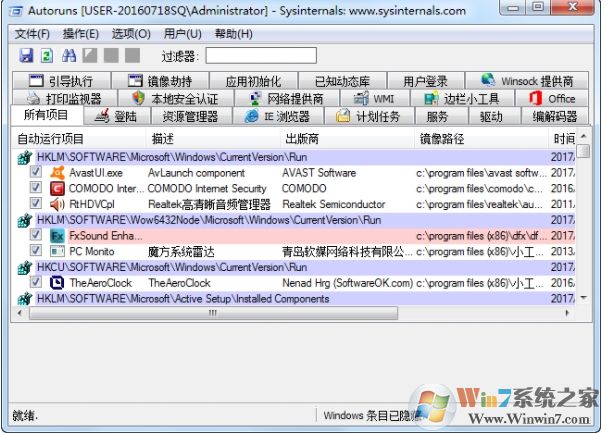This screenshot has height=433, width=606.
Task: Click the RtHDVCpl speaker icon
Action: (57, 204)
